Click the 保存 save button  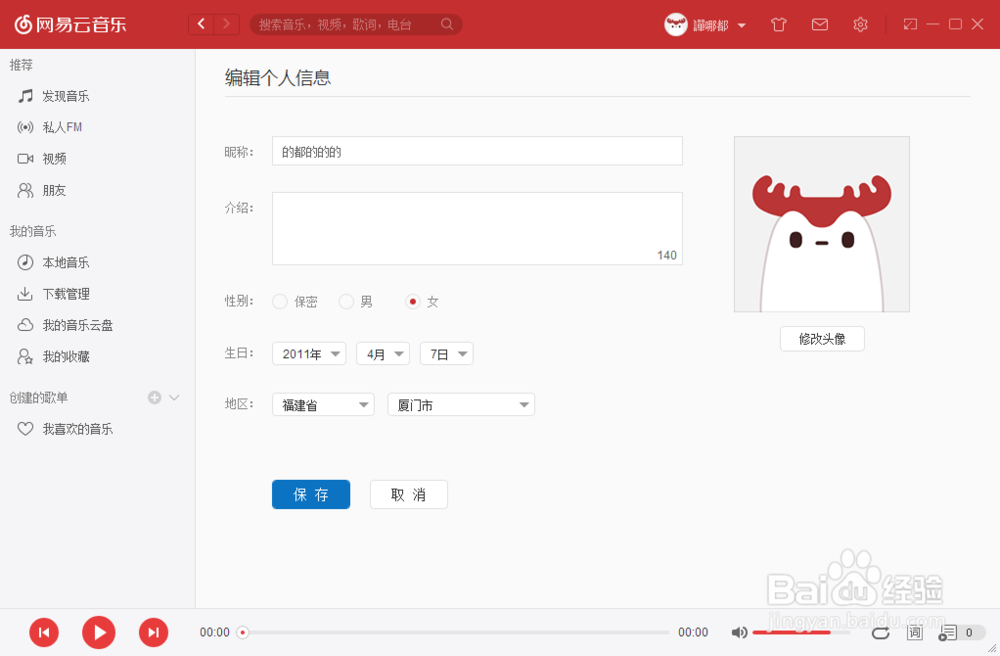[x=310, y=494]
